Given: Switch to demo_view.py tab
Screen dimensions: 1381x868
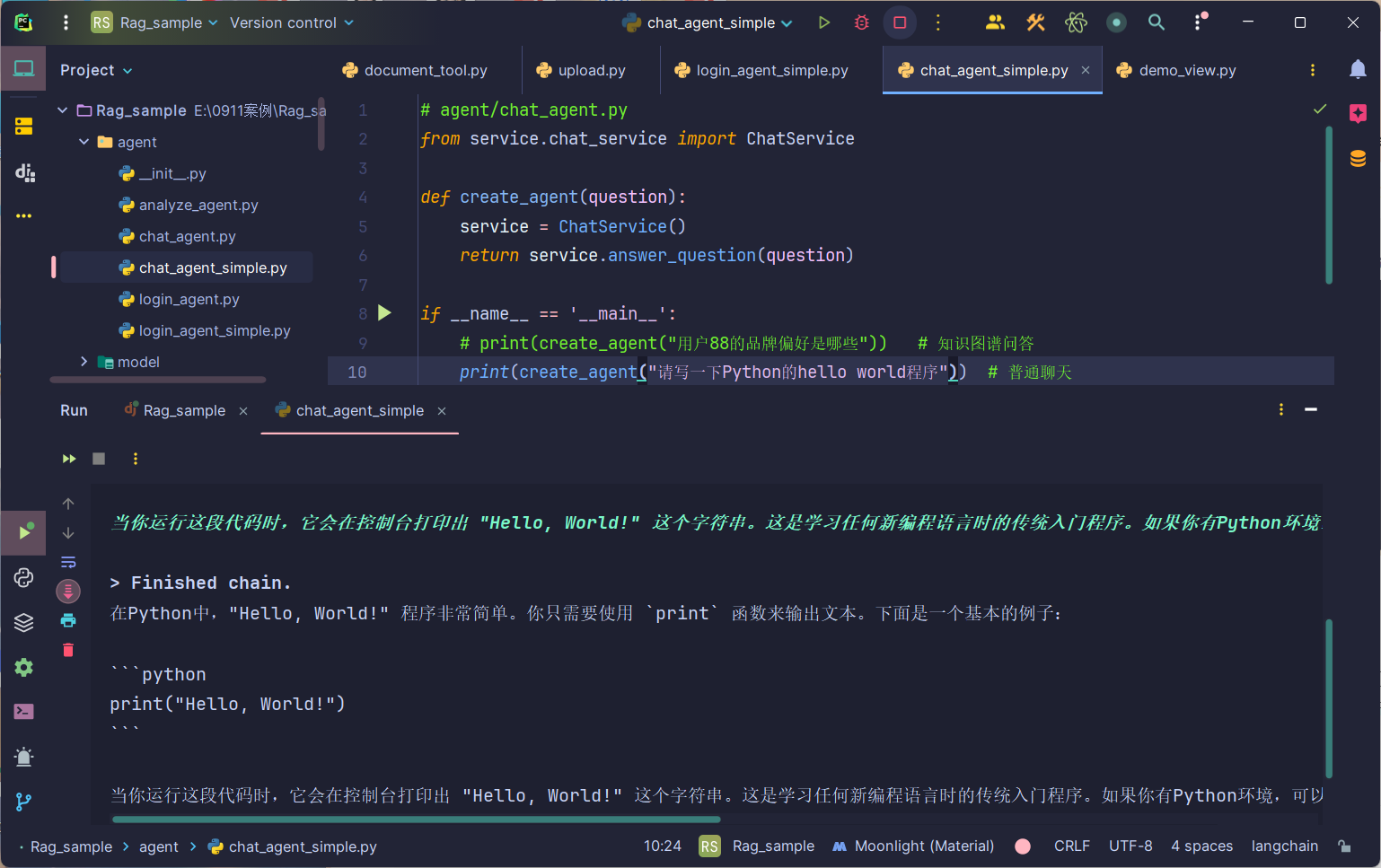Looking at the screenshot, I should [1176, 70].
